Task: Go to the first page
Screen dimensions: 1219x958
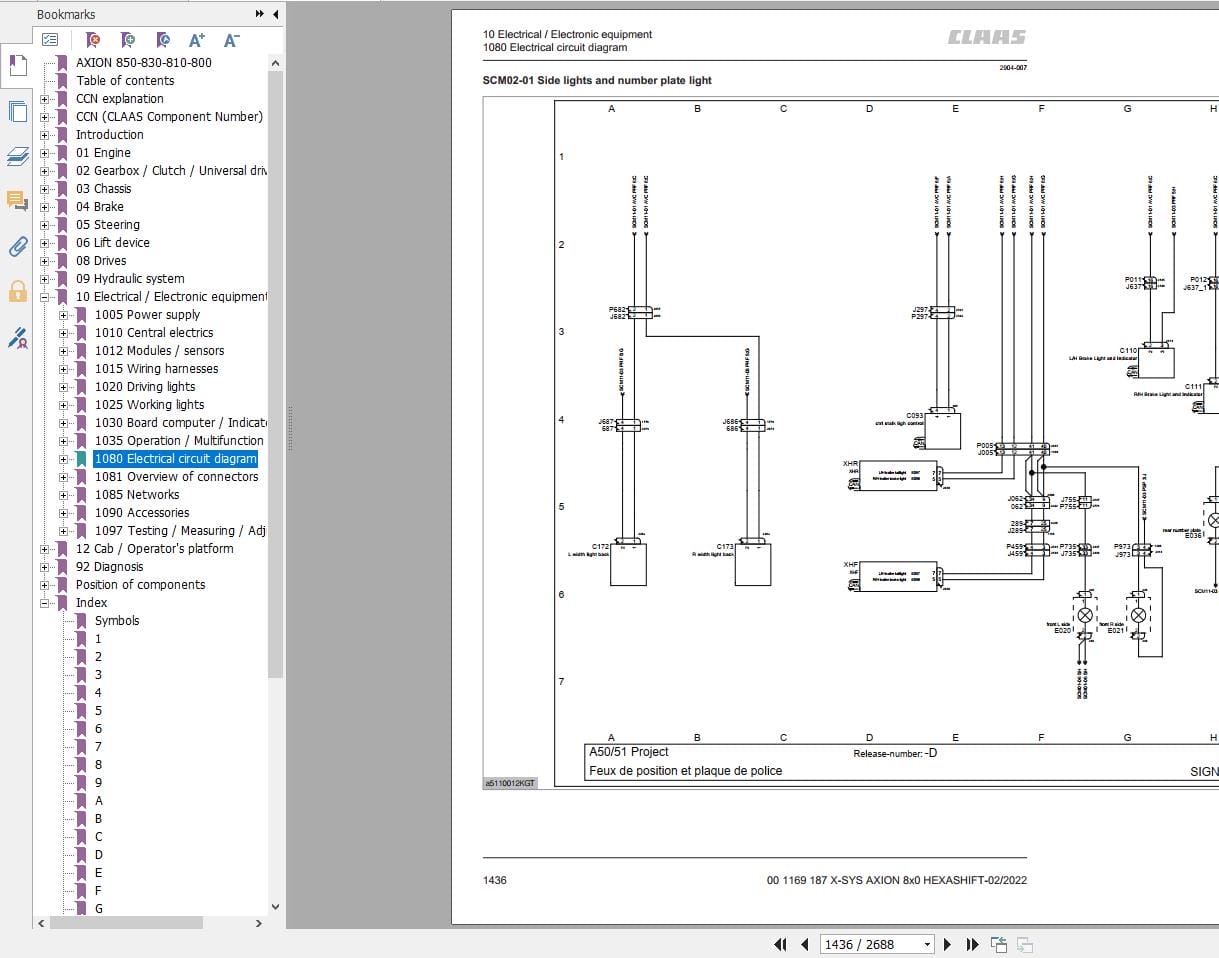Action: [x=781, y=944]
